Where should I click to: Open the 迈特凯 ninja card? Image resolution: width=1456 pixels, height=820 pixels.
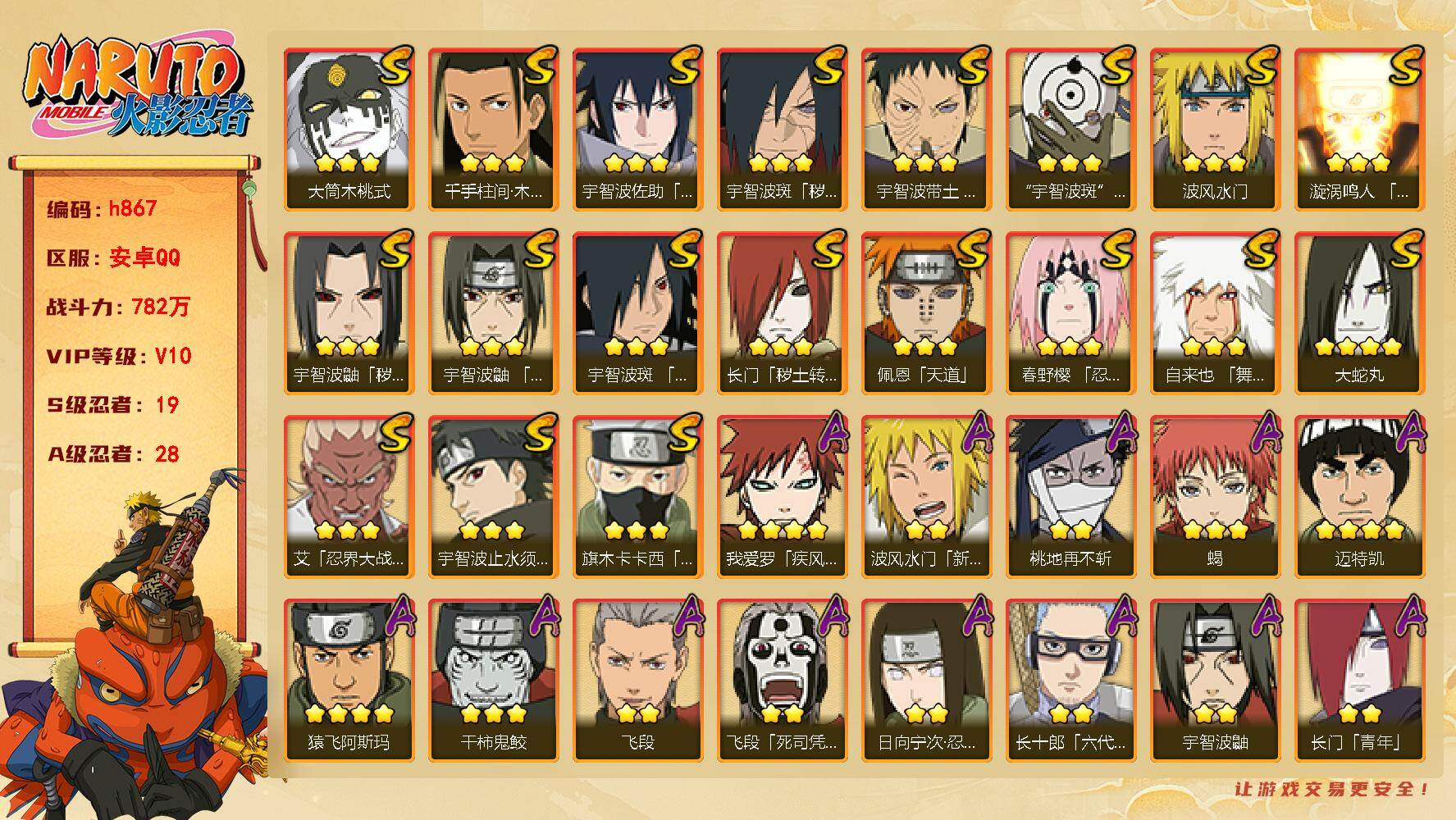(x=1360, y=497)
